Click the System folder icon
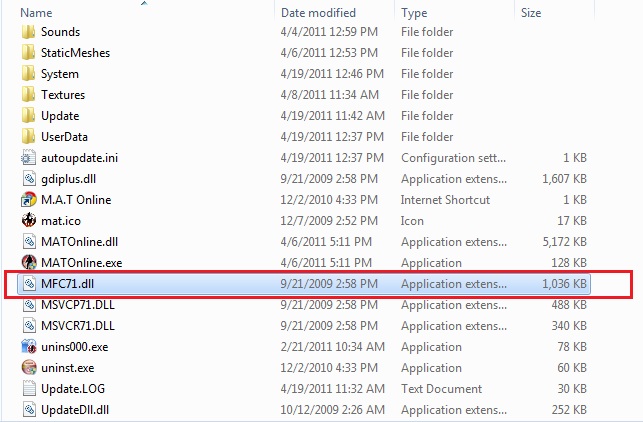This screenshot has height=422, width=643. click(x=28, y=74)
